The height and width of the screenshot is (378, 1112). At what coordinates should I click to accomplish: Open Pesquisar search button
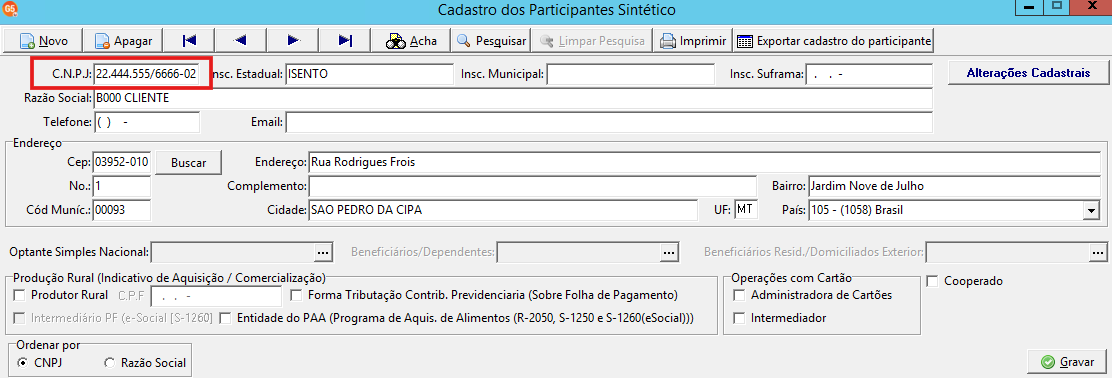pyautogui.click(x=491, y=40)
